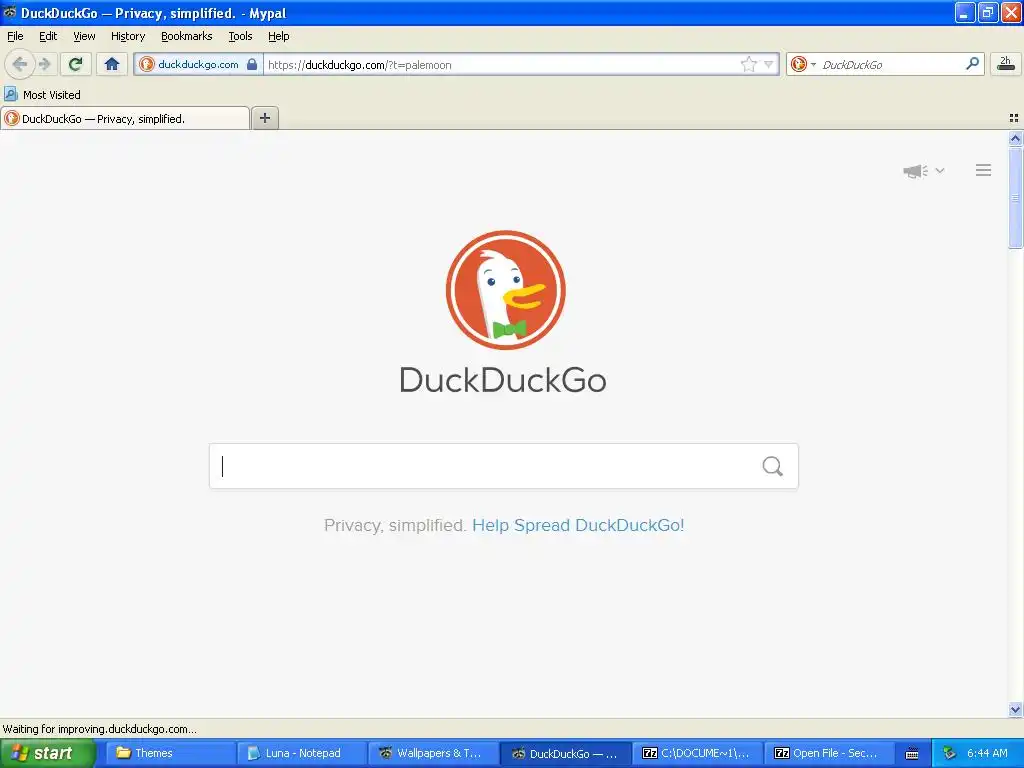Screen dimensions: 1024x768
Task: Open the Bookmarks menu
Action: tap(186, 36)
